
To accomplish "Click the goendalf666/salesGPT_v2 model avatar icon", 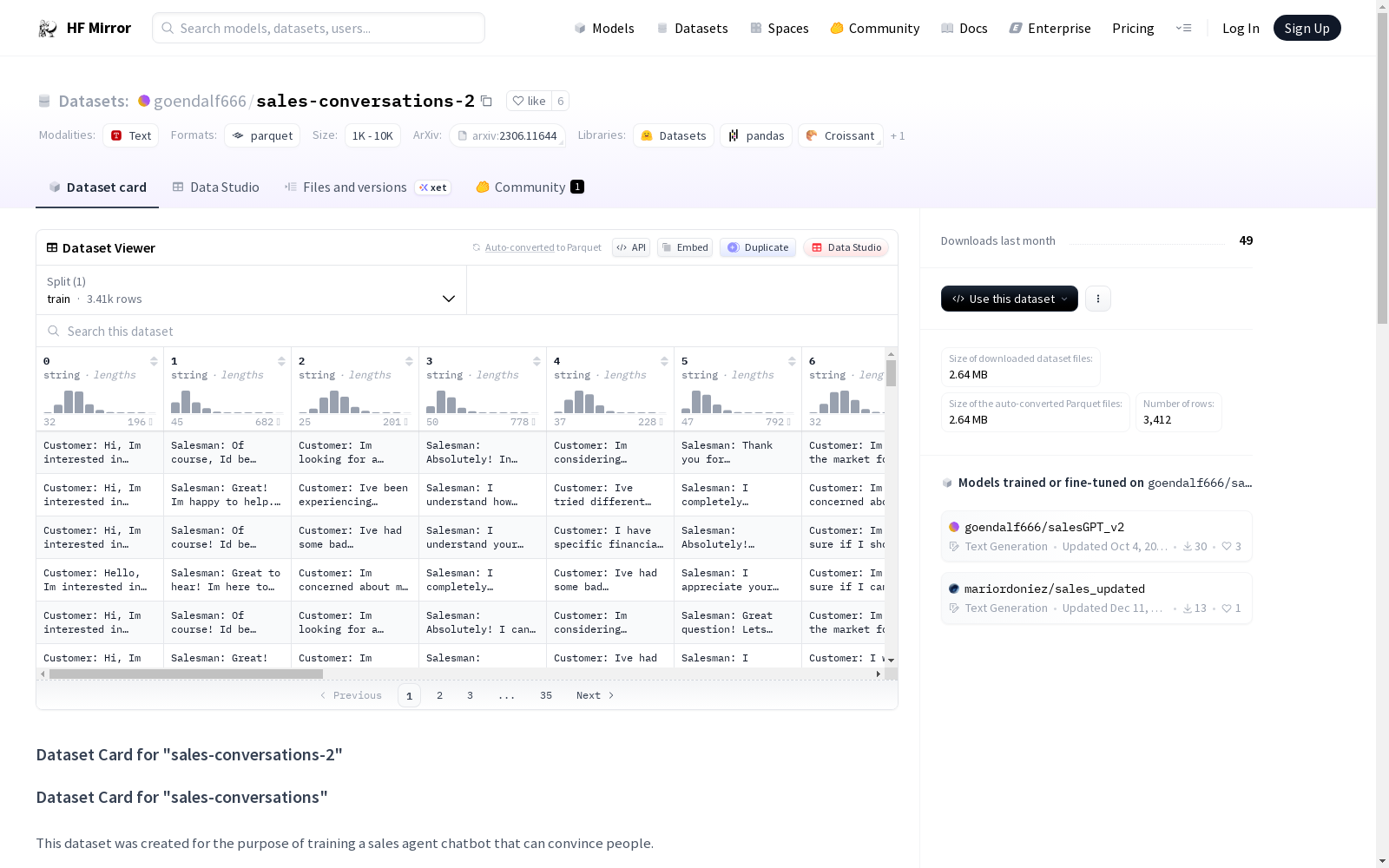I will click(x=954, y=527).
